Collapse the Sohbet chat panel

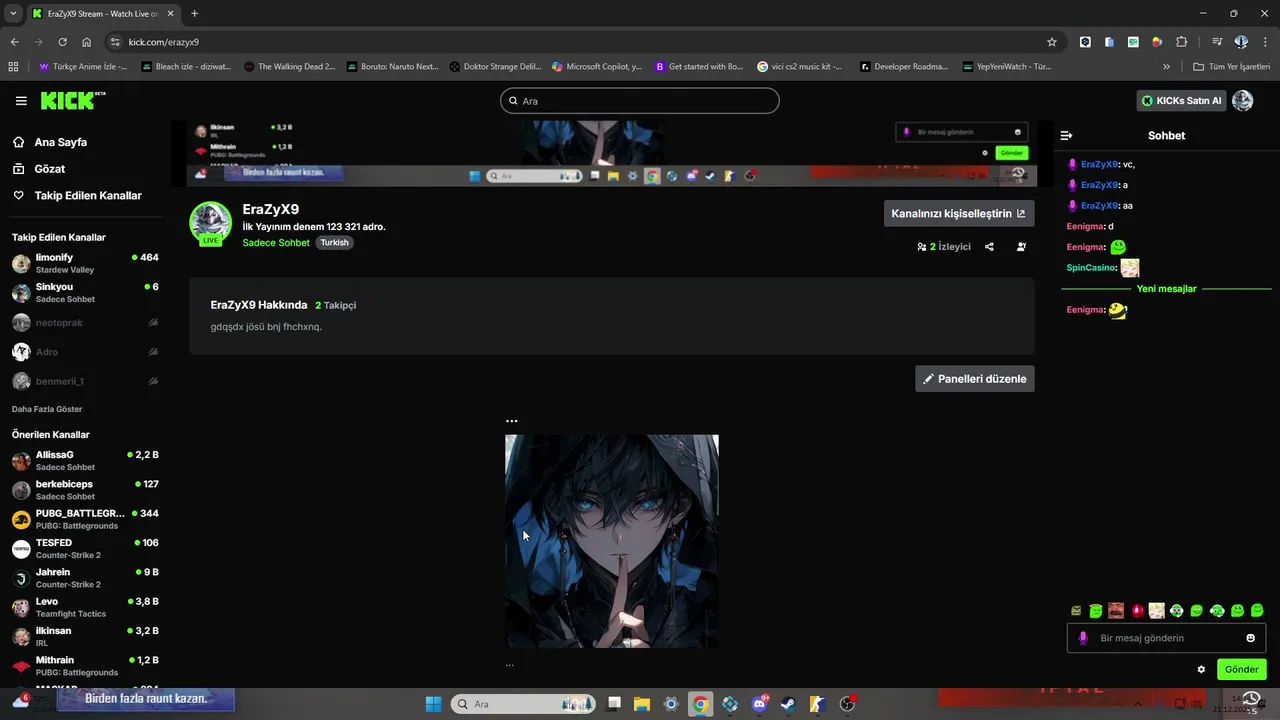click(x=1066, y=135)
